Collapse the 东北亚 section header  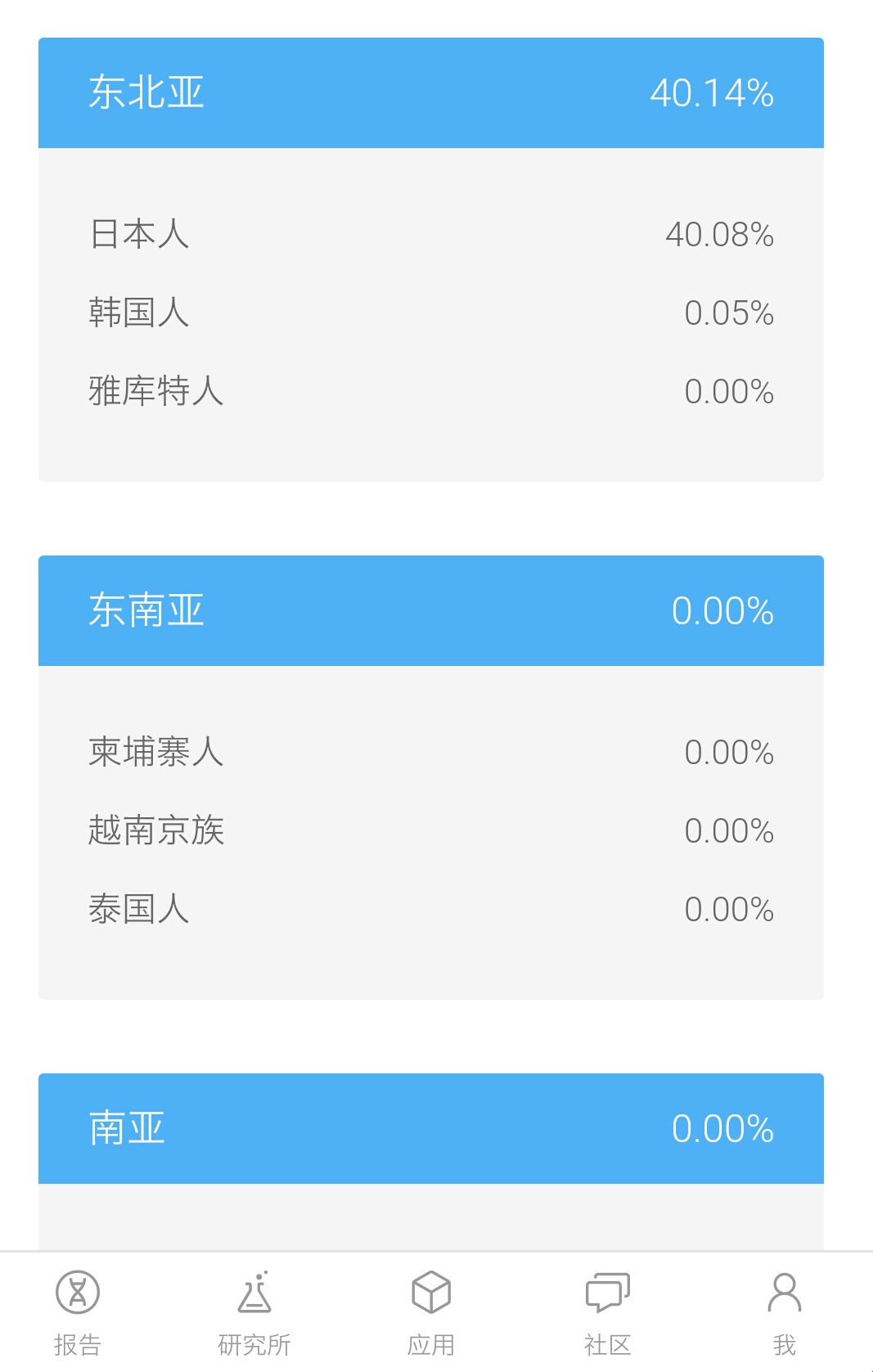click(431, 92)
